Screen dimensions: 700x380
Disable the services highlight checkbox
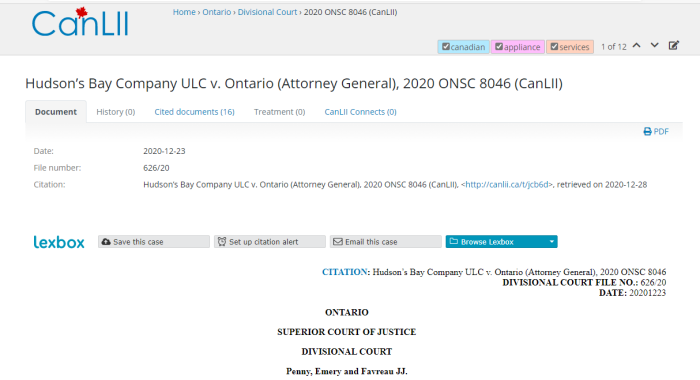pos(554,46)
